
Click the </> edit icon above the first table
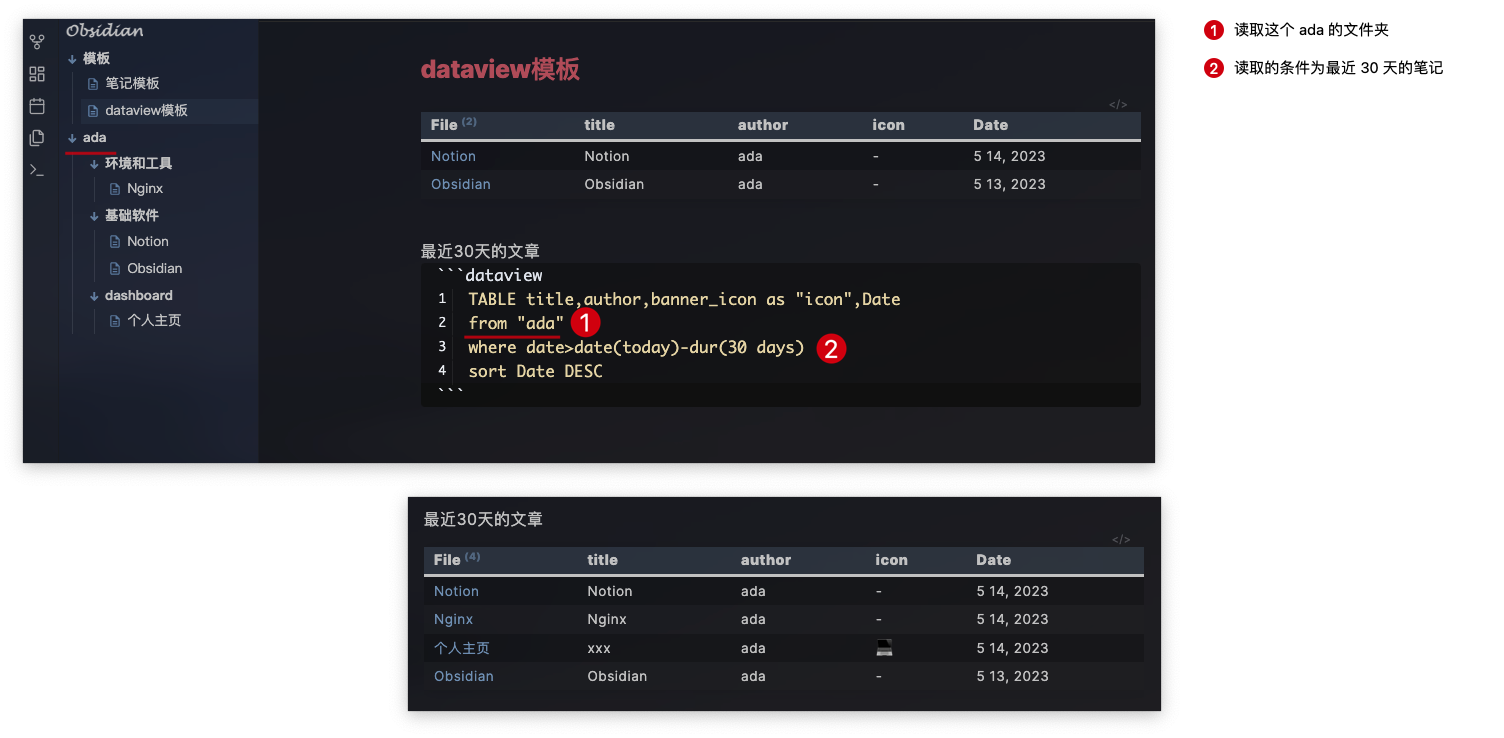click(x=1118, y=103)
